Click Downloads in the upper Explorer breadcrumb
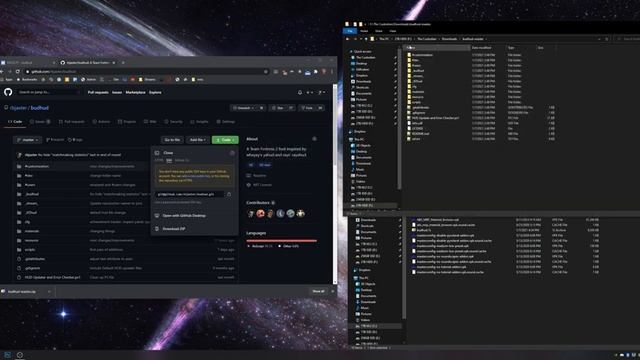Screen dimensions: 640x360 (449, 39)
